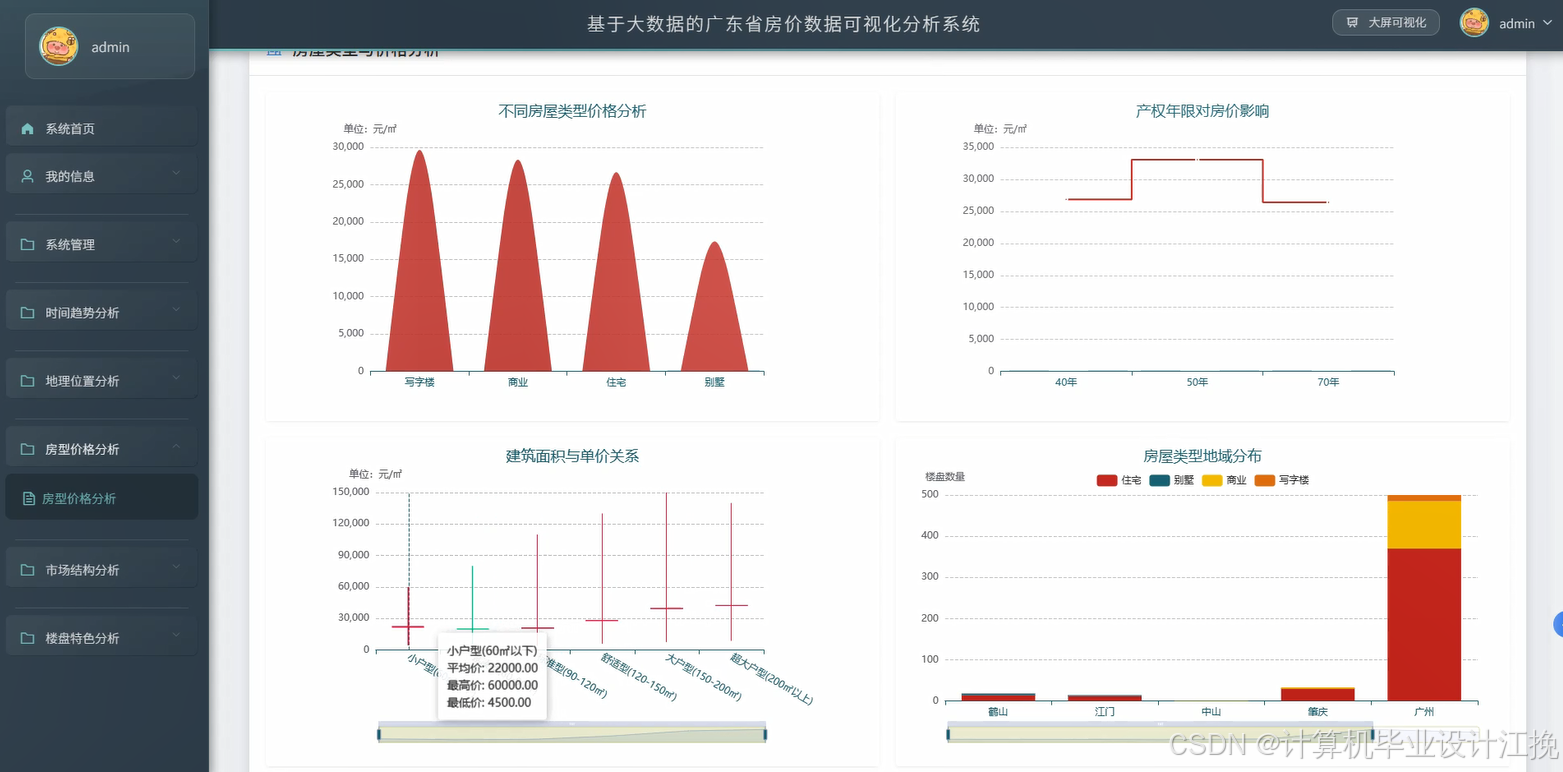Toggle the 别墅 legend series

1171,480
